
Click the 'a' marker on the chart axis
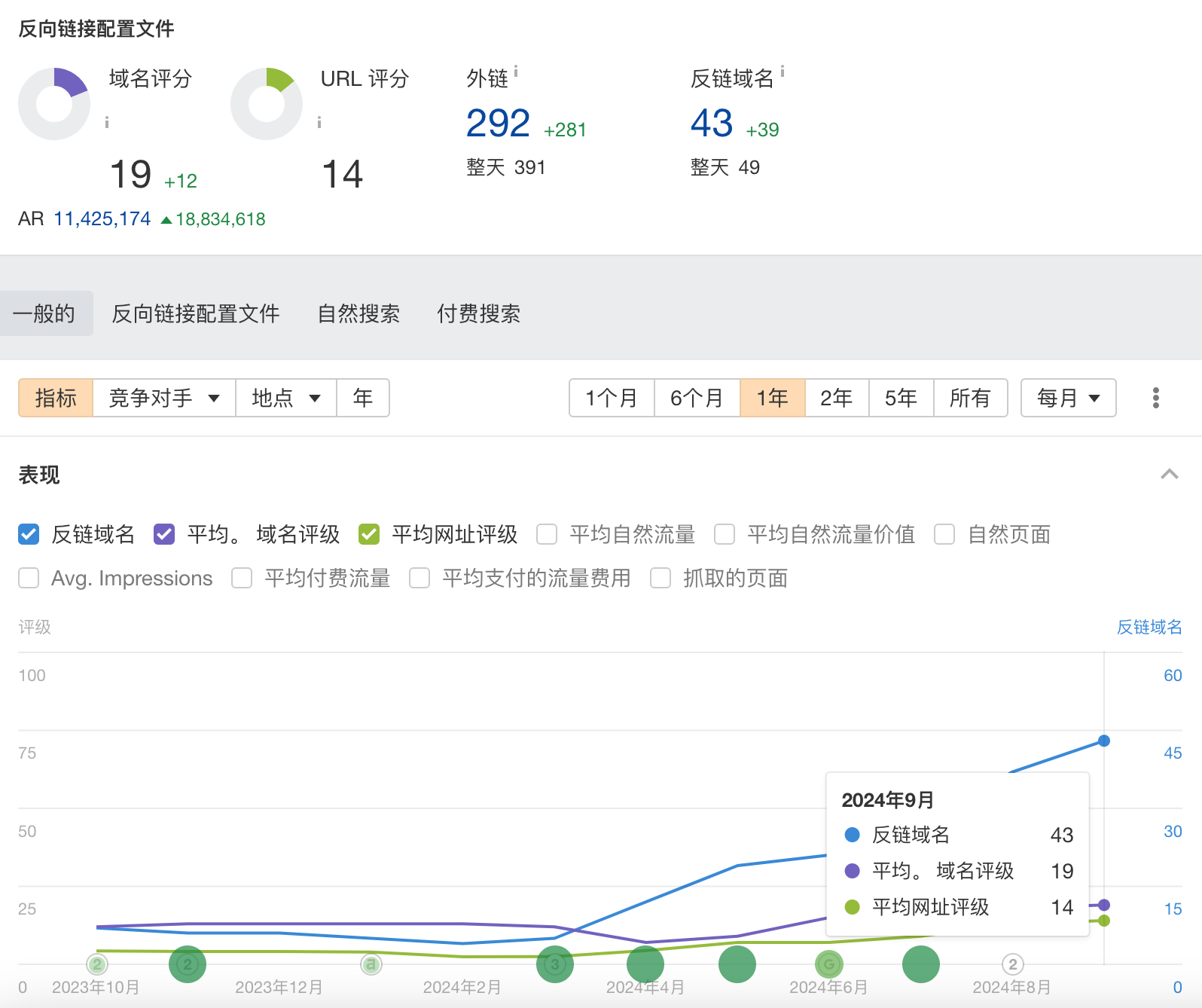point(371,964)
